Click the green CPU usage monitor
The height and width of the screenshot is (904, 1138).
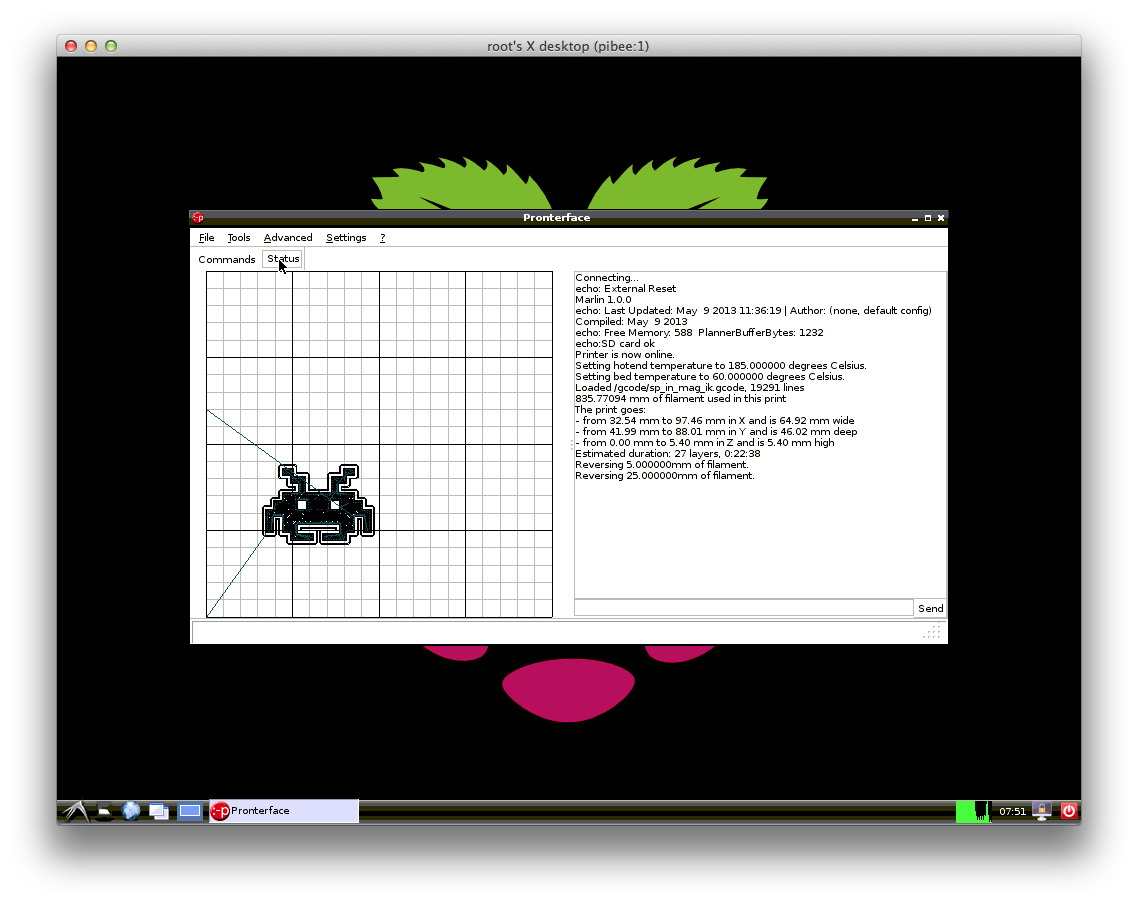click(x=973, y=811)
